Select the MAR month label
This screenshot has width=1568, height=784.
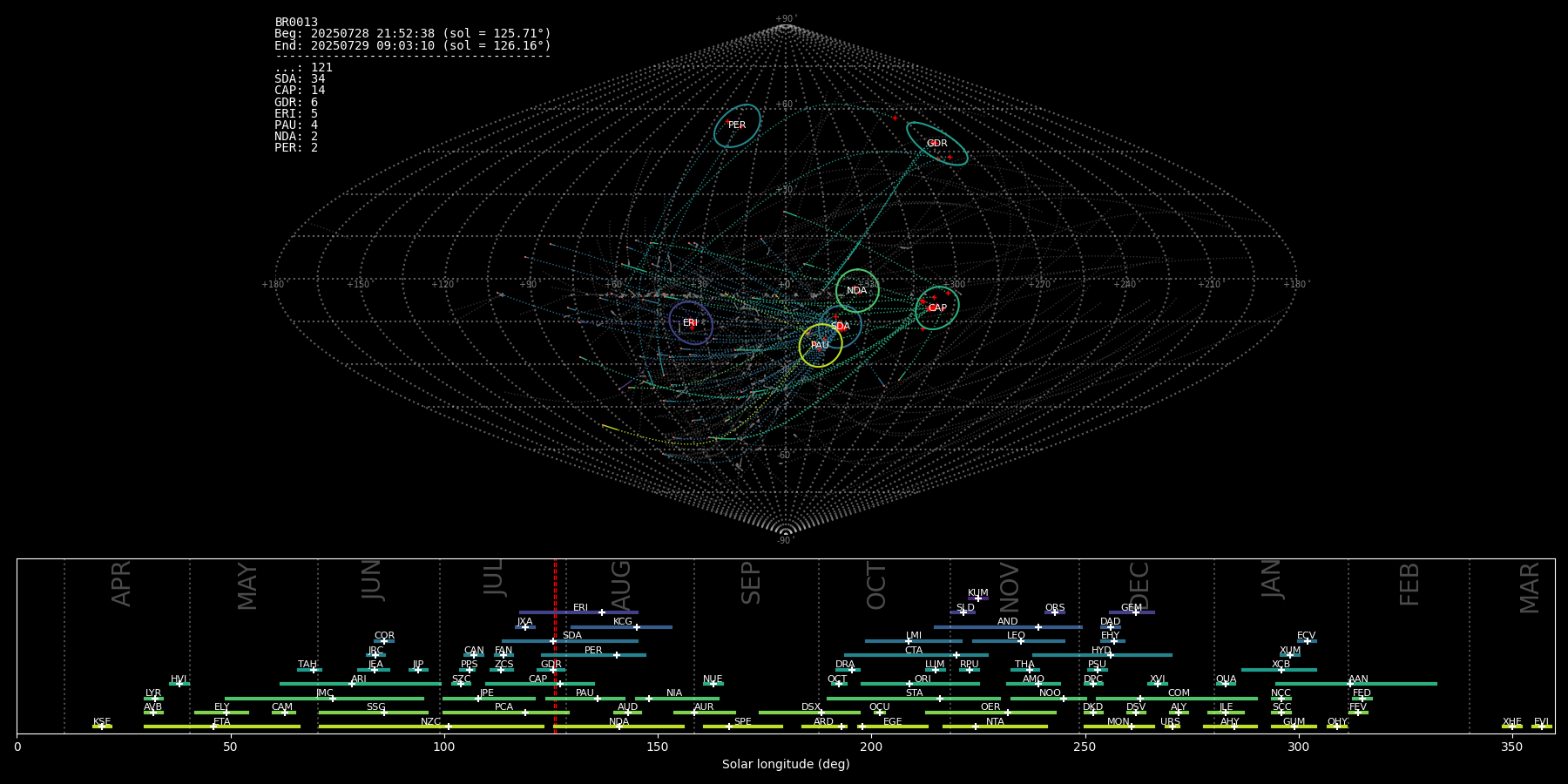[1530, 588]
